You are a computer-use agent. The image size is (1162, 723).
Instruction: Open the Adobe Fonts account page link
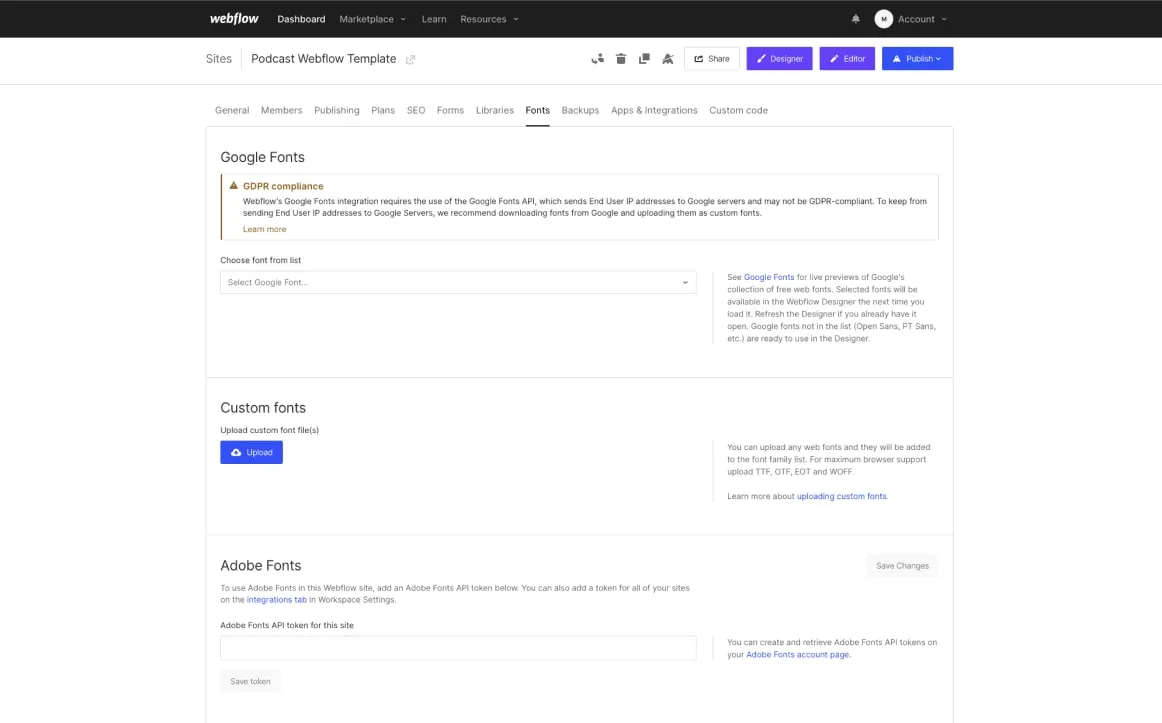tap(797, 655)
